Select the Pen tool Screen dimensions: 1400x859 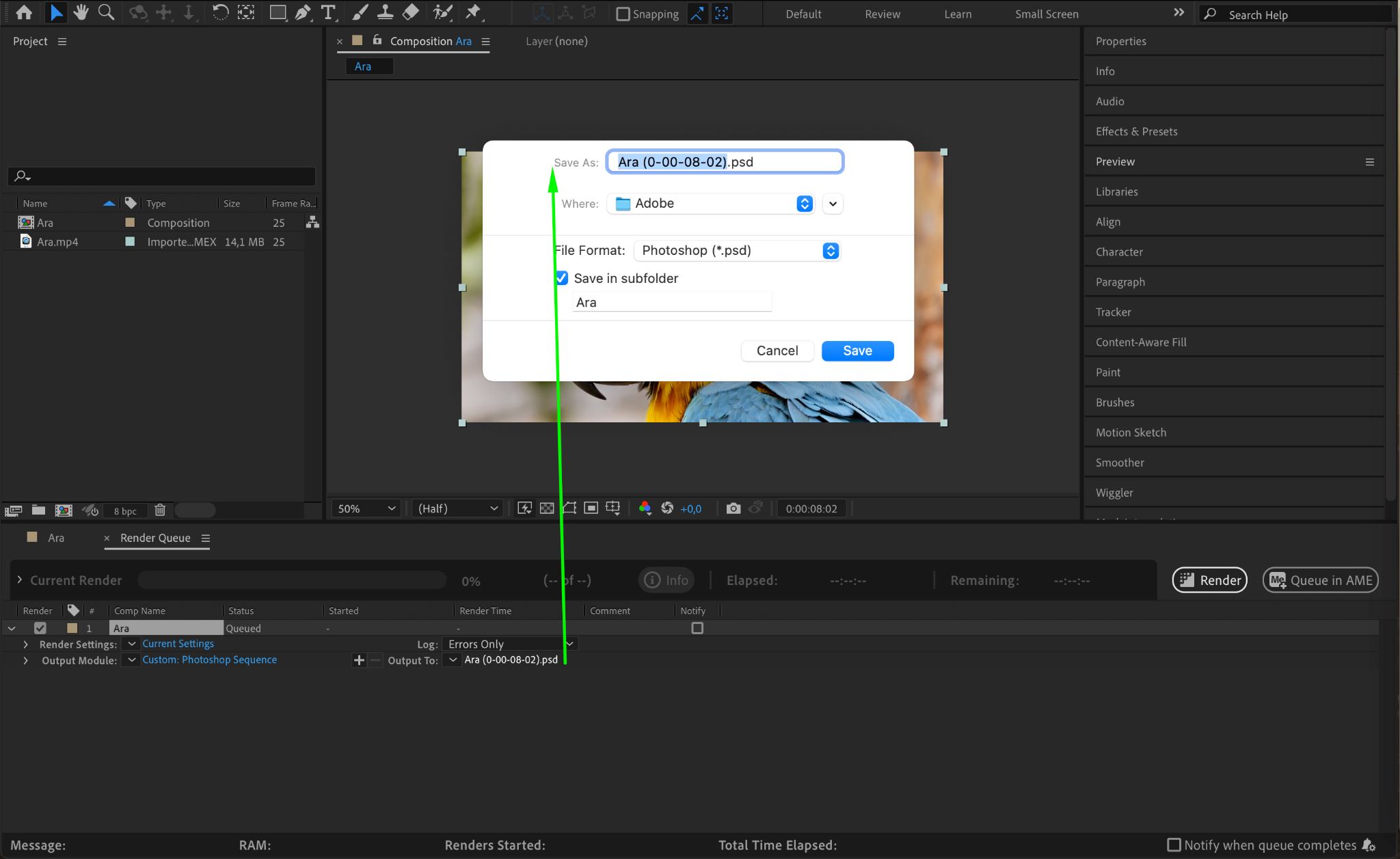click(303, 12)
